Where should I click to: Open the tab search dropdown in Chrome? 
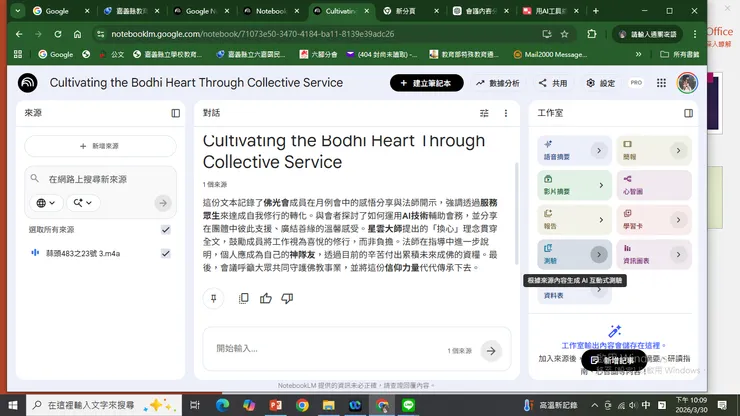[x=17, y=11]
